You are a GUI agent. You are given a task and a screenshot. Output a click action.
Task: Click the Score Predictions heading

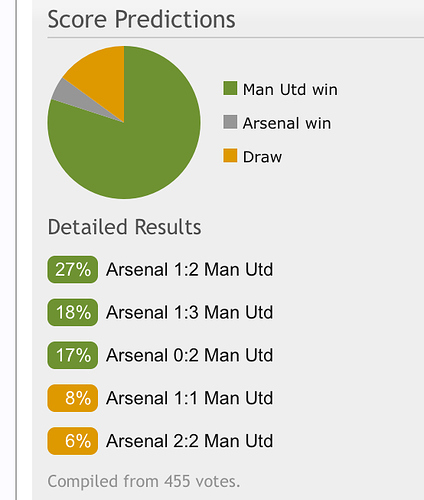[142, 19]
